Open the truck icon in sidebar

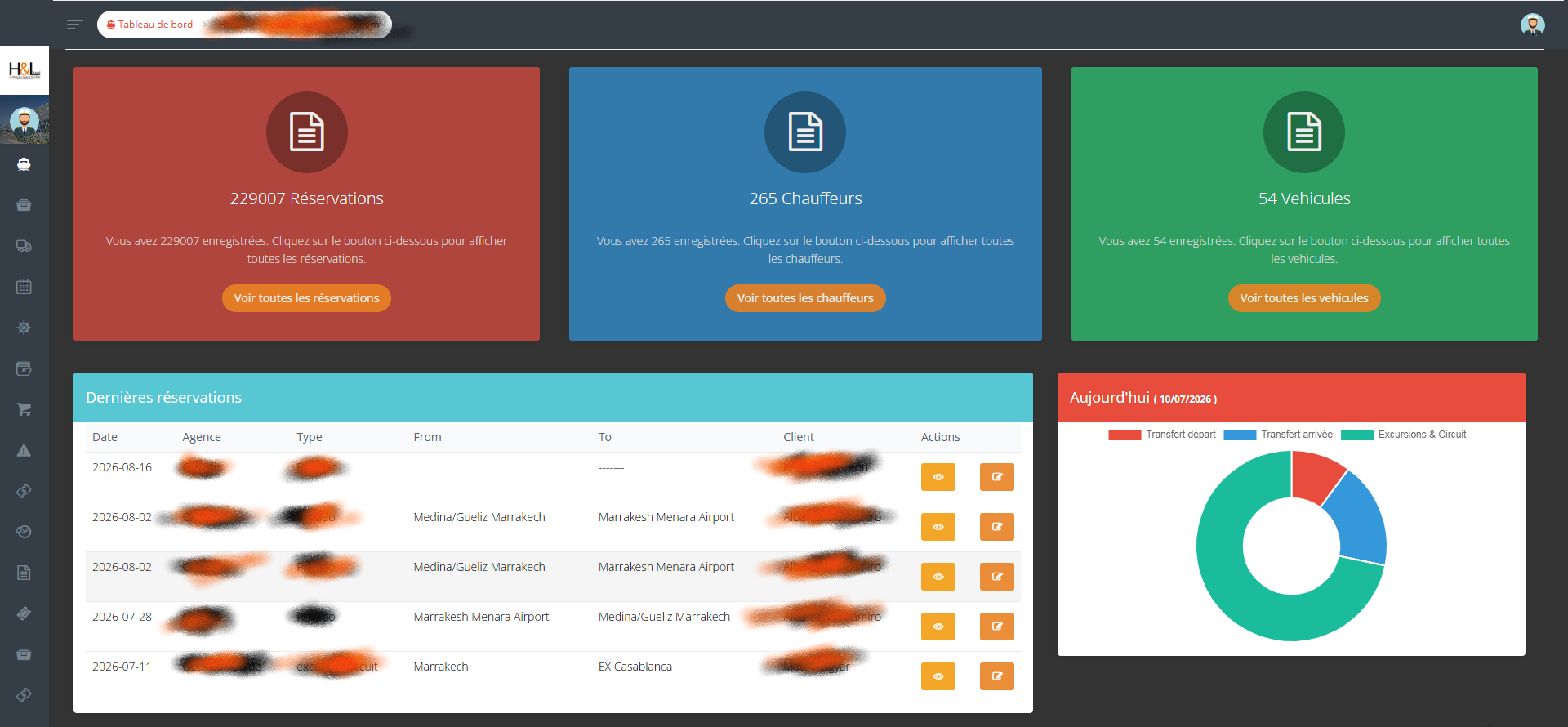coord(24,246)
